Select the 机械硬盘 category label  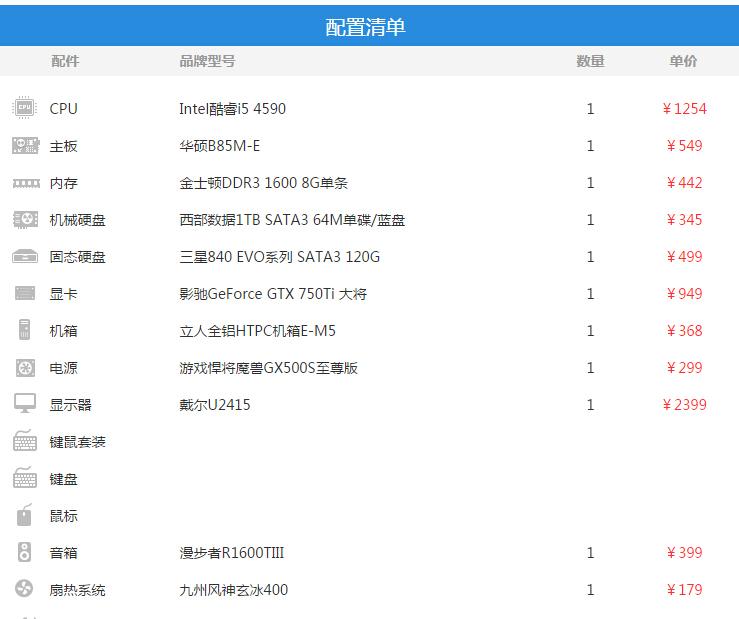(77, 220)
